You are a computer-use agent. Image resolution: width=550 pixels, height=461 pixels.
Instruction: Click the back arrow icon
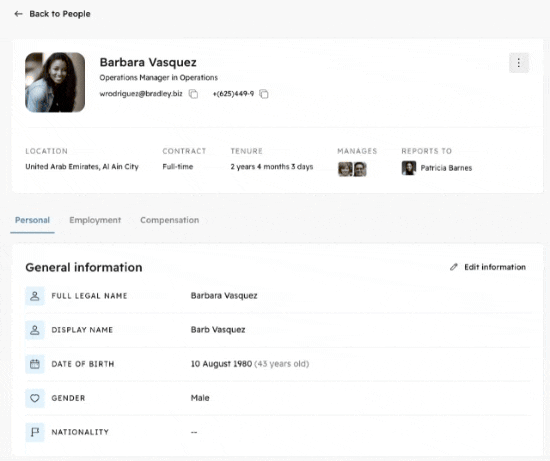pos(18,14)
